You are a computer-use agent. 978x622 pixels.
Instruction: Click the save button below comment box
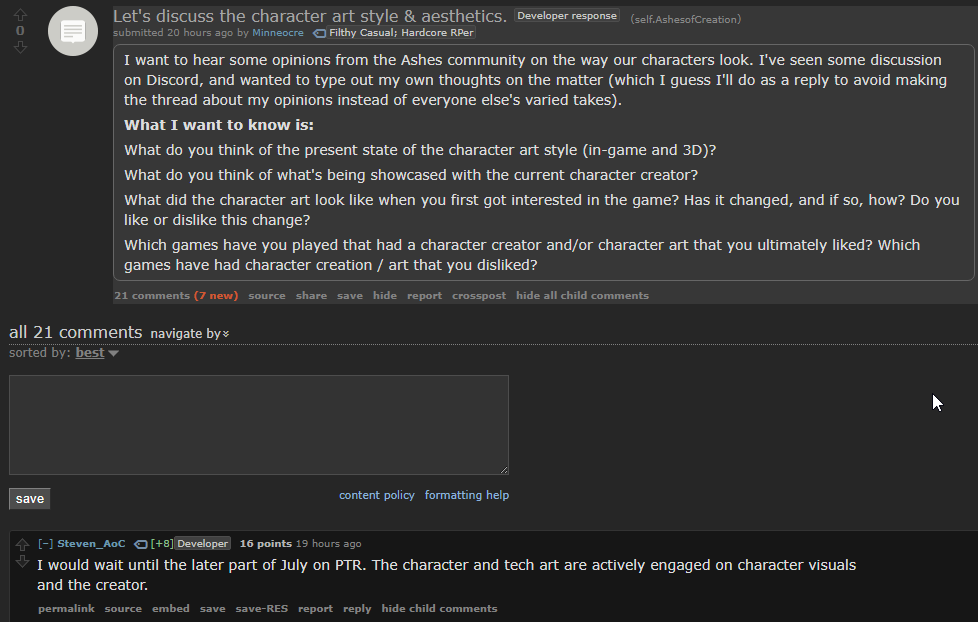click(29, 498)
